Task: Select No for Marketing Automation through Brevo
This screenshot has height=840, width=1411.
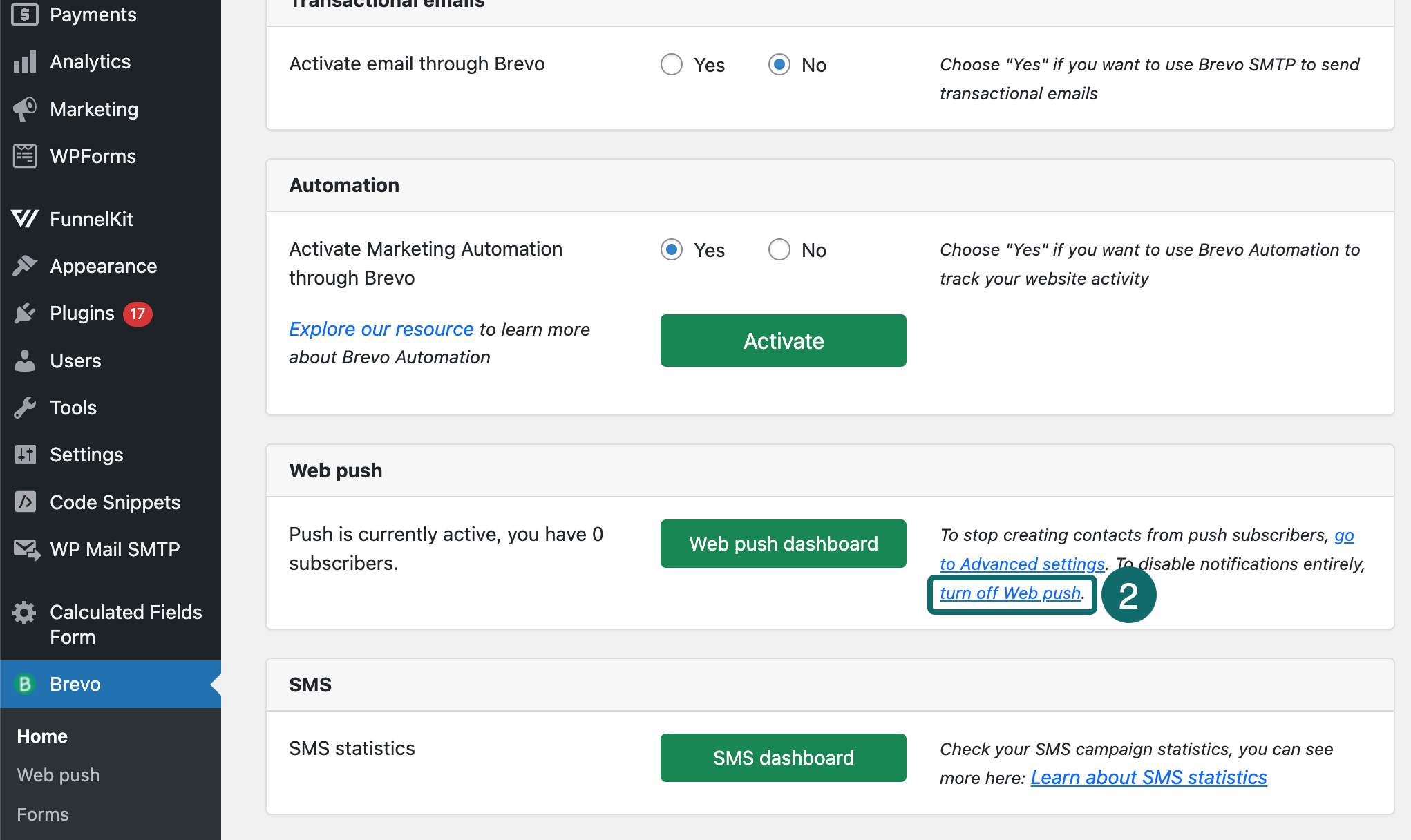Action: (x=779, y=249)
